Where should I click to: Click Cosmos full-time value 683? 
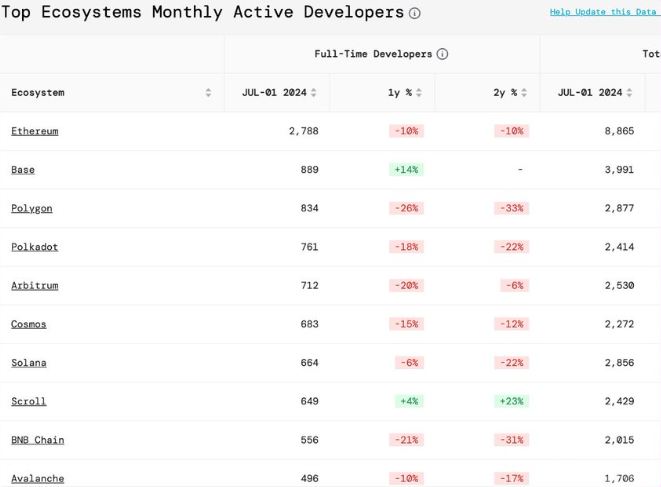[309, 324]
